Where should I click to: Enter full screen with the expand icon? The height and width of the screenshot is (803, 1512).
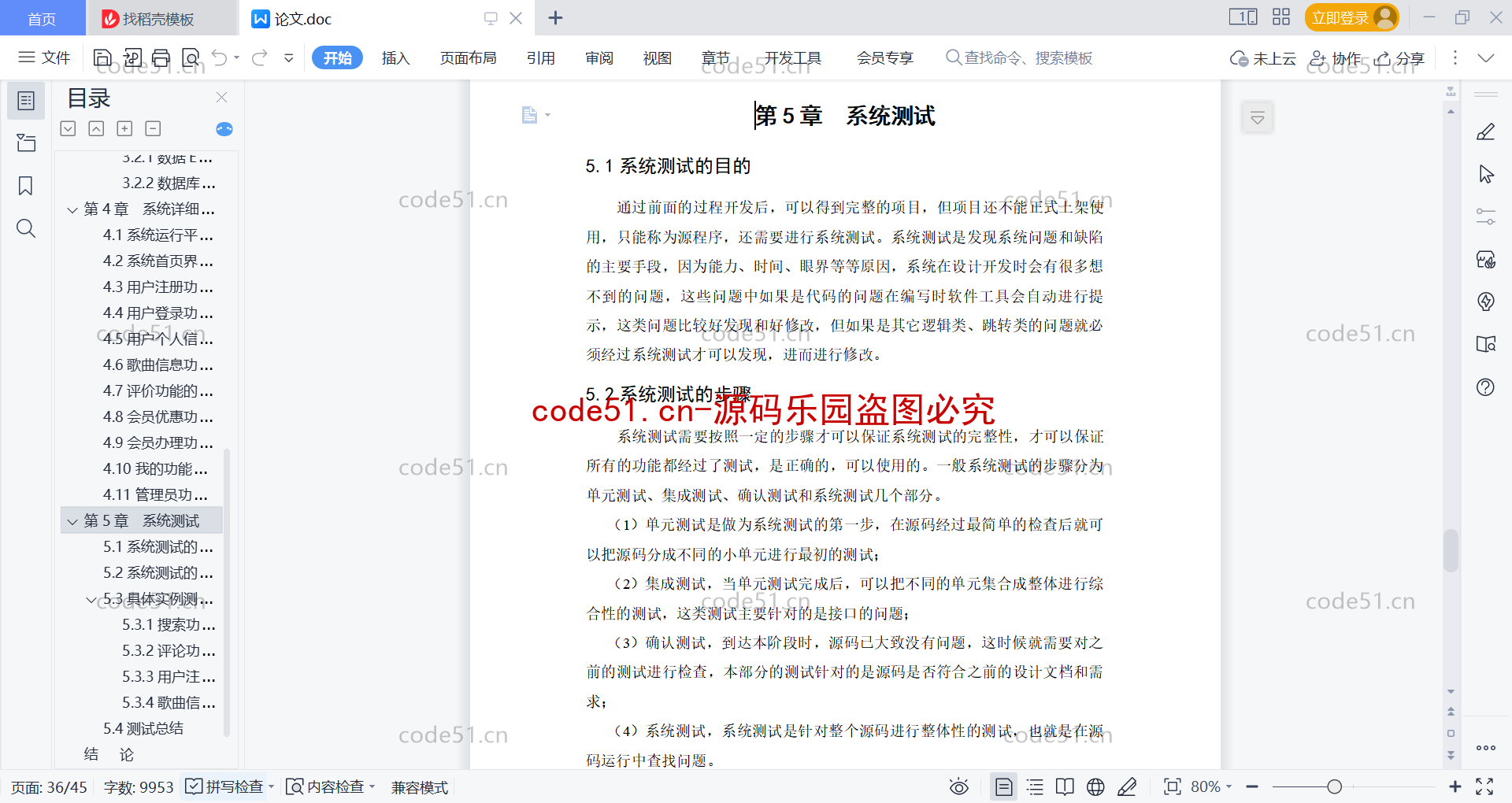pos(1484,786)
